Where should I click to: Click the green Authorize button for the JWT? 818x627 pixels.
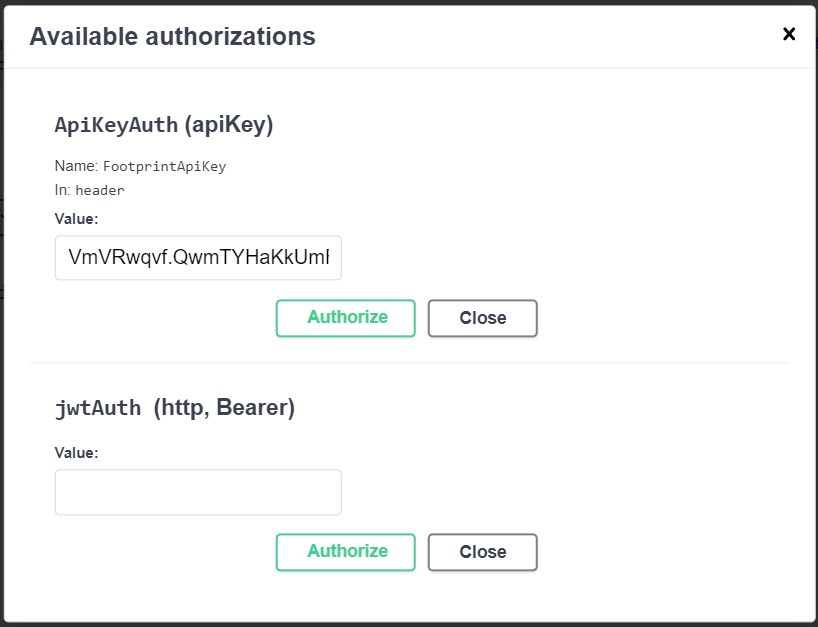[x=345, y=551]
